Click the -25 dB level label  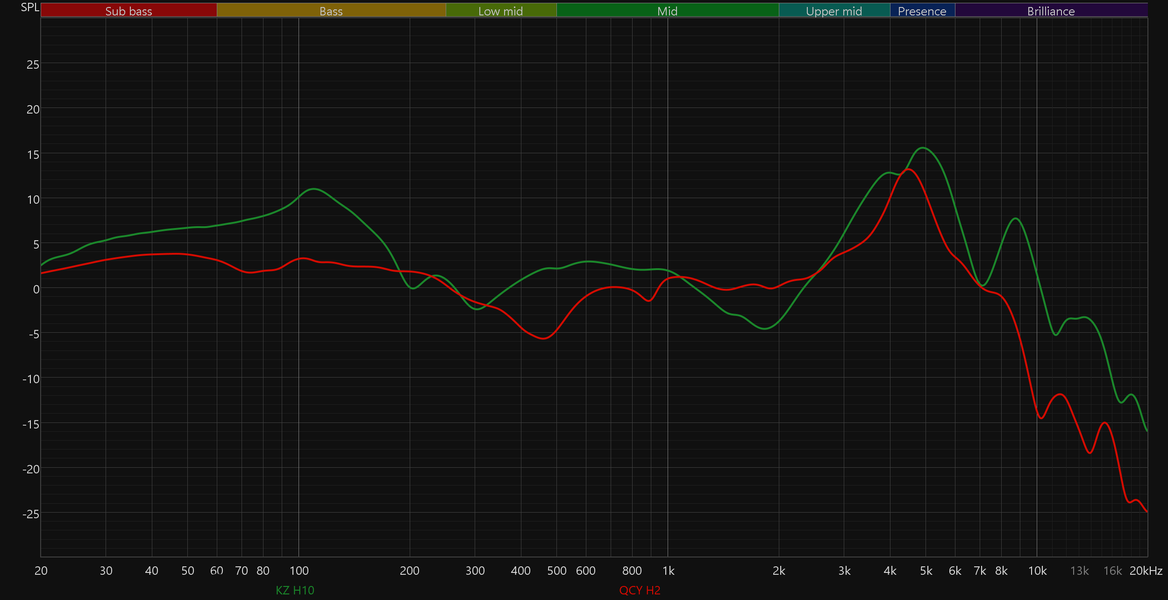pos(31,514)
